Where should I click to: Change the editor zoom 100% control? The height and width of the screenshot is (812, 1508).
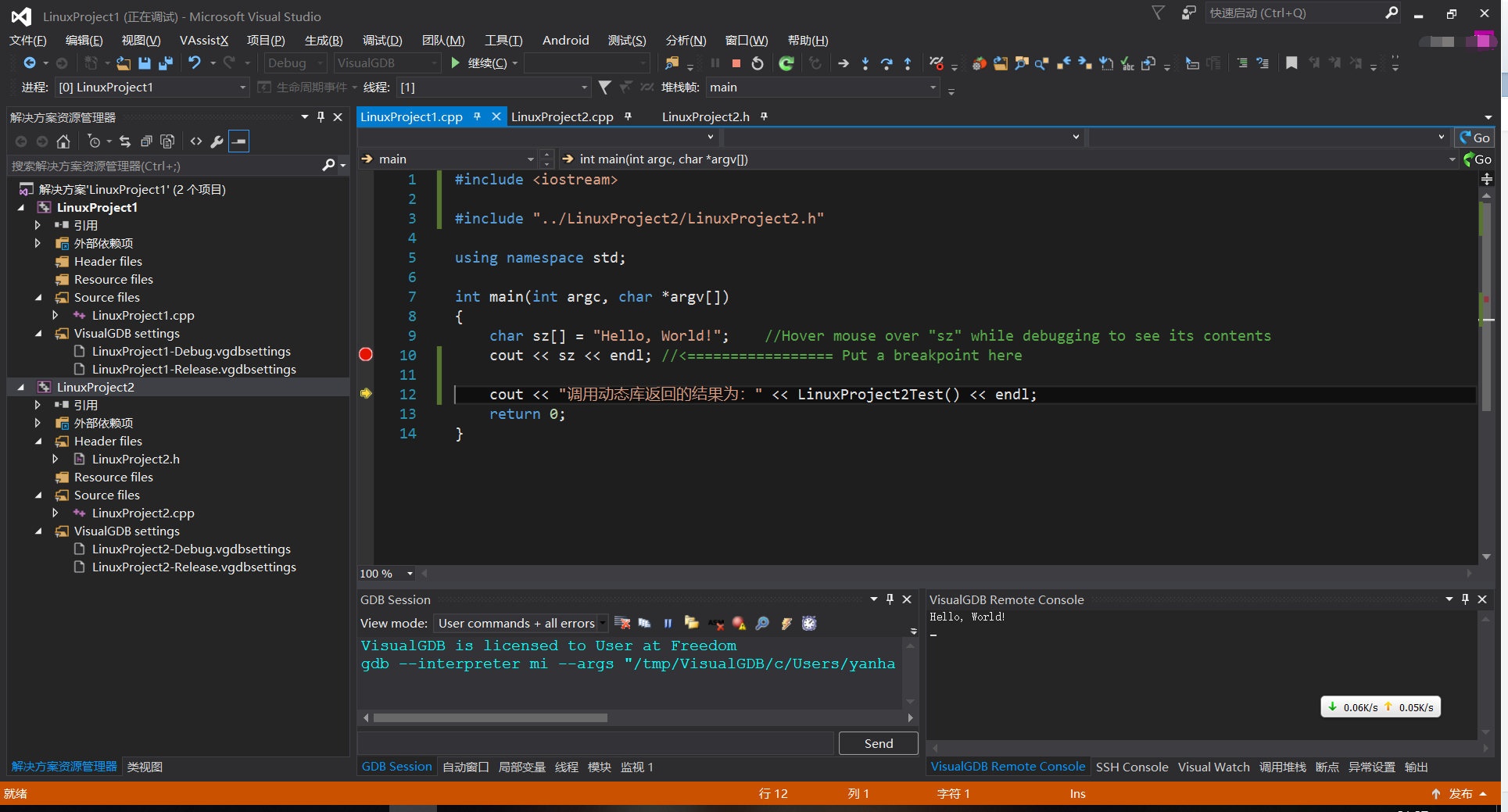tap(385, 573)
